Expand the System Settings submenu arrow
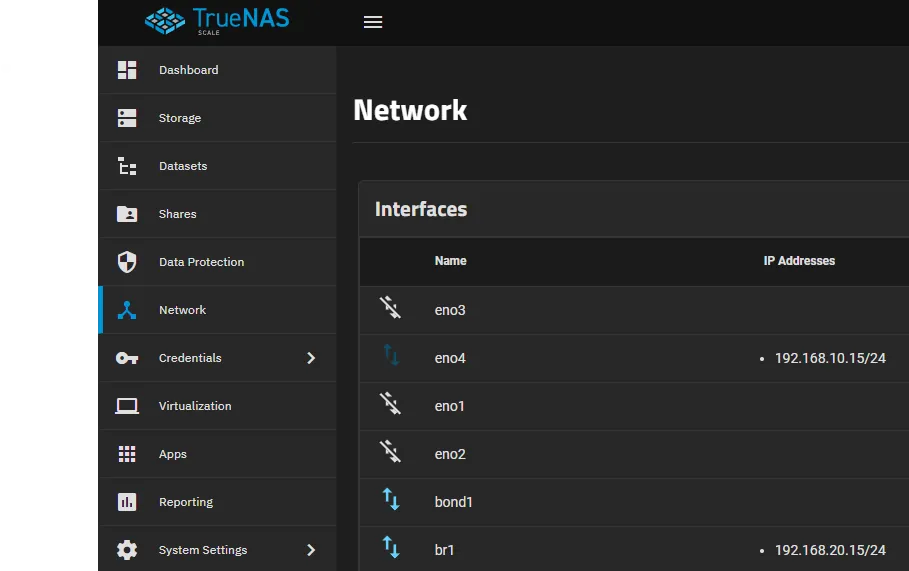Image resolution: width=909 pixels, height=571 pixels. [x=311, y=550]
